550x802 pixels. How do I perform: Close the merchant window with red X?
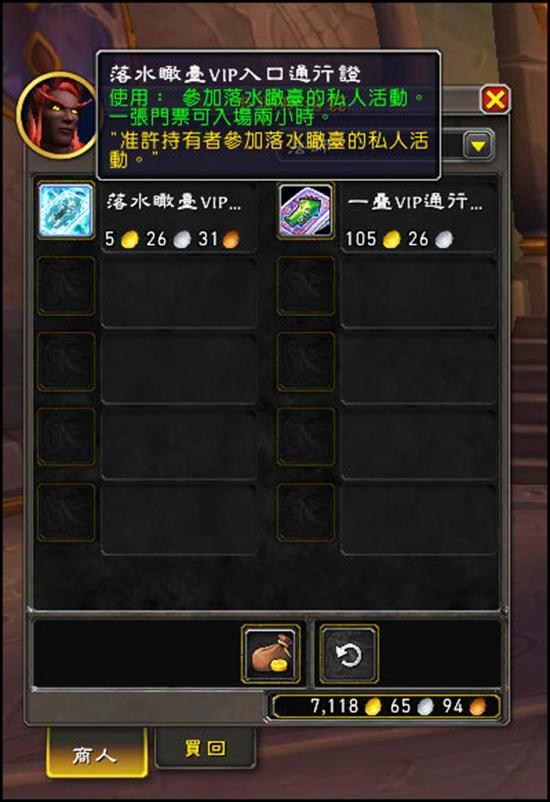pos(495,99)
